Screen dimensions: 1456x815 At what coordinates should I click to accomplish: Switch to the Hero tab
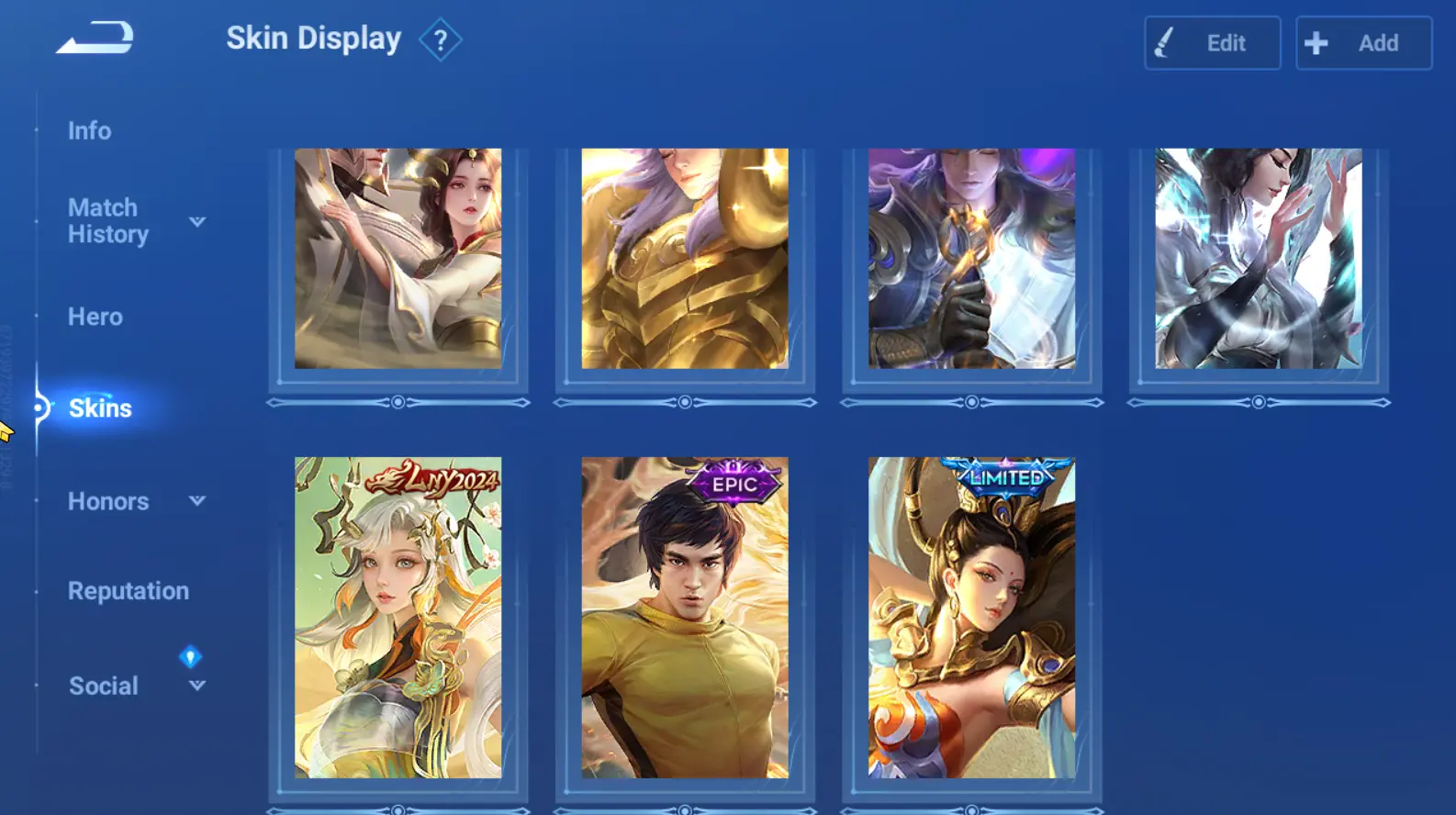[x=95, y=317]
